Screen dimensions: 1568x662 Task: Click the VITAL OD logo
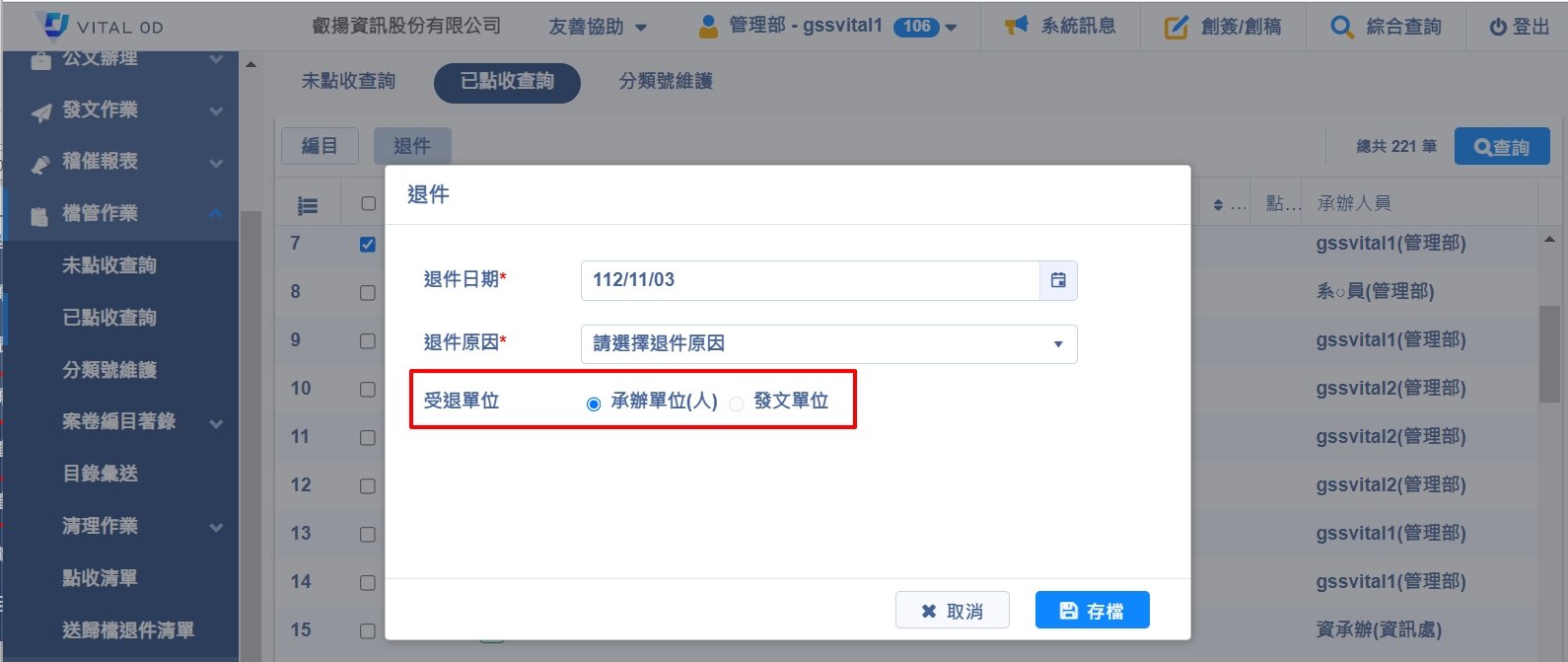point(99,26)
